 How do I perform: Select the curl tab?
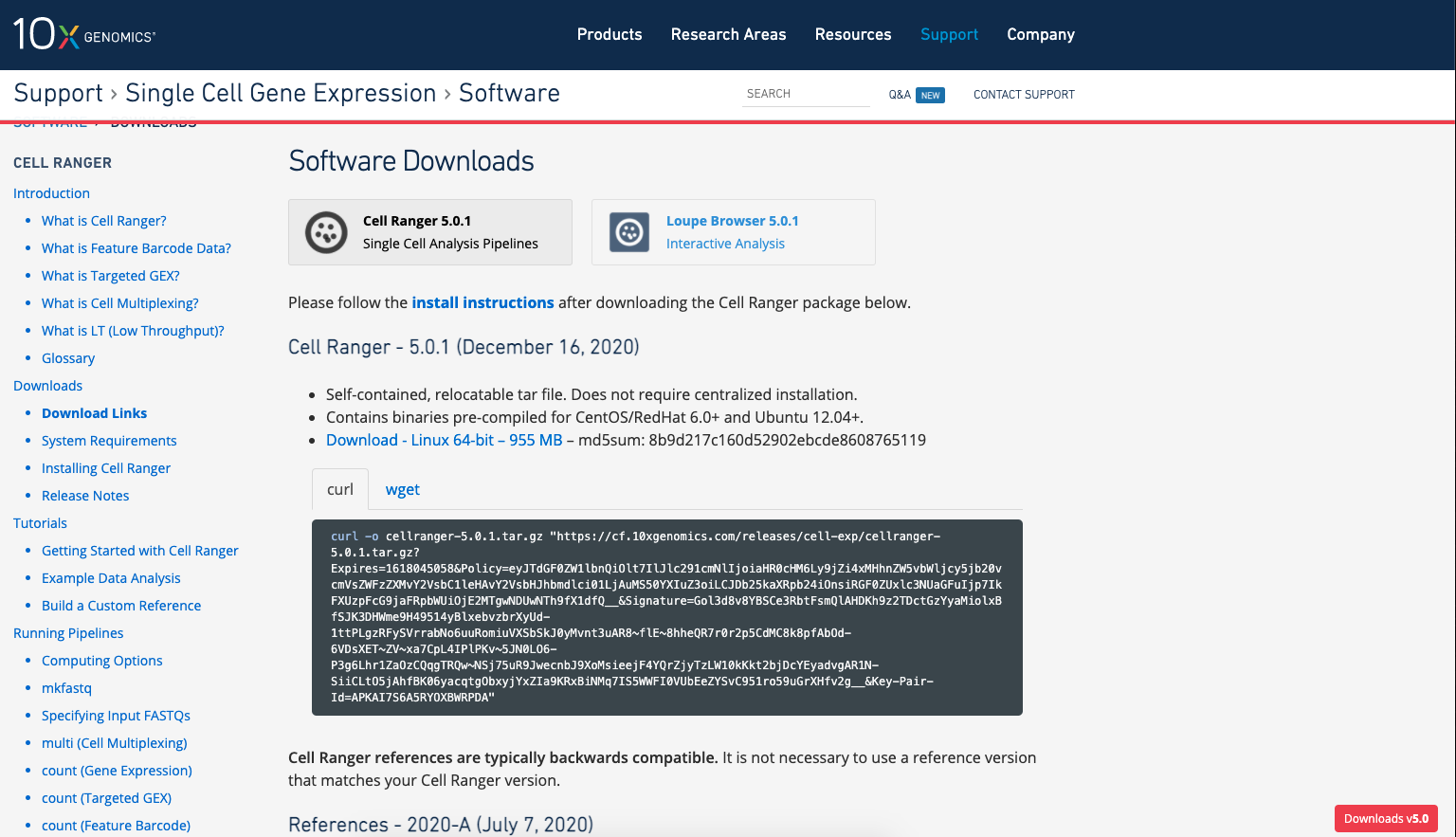coord(340,489)
